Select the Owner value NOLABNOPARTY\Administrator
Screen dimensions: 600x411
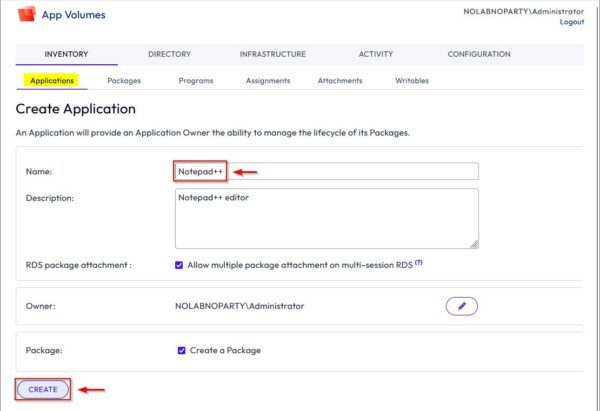[240, 306]
